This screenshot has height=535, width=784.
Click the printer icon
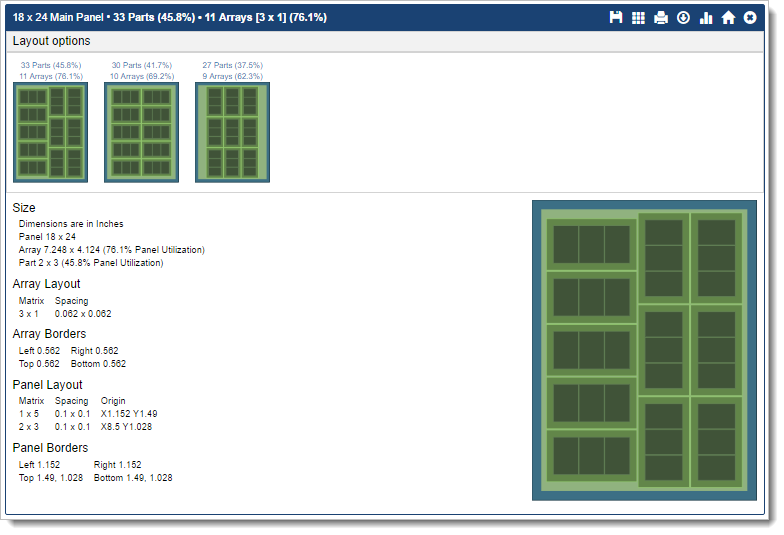pyautogui.click(x=661, y=18)
